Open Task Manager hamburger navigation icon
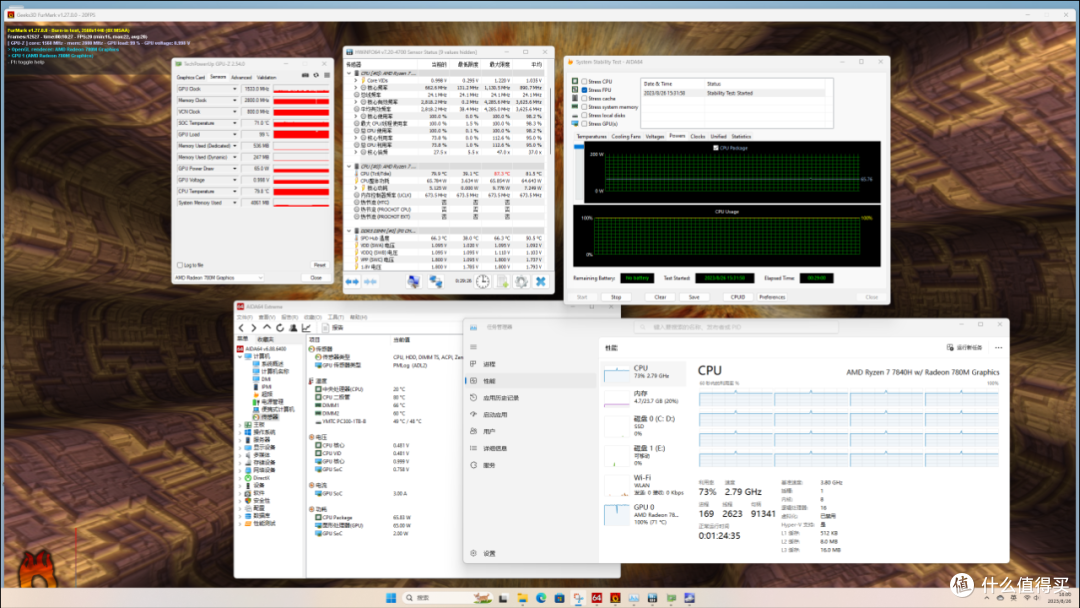Image resolution: width=1080 pixels, height=608 pixels. pyautogui.click(x=473, y=347)
